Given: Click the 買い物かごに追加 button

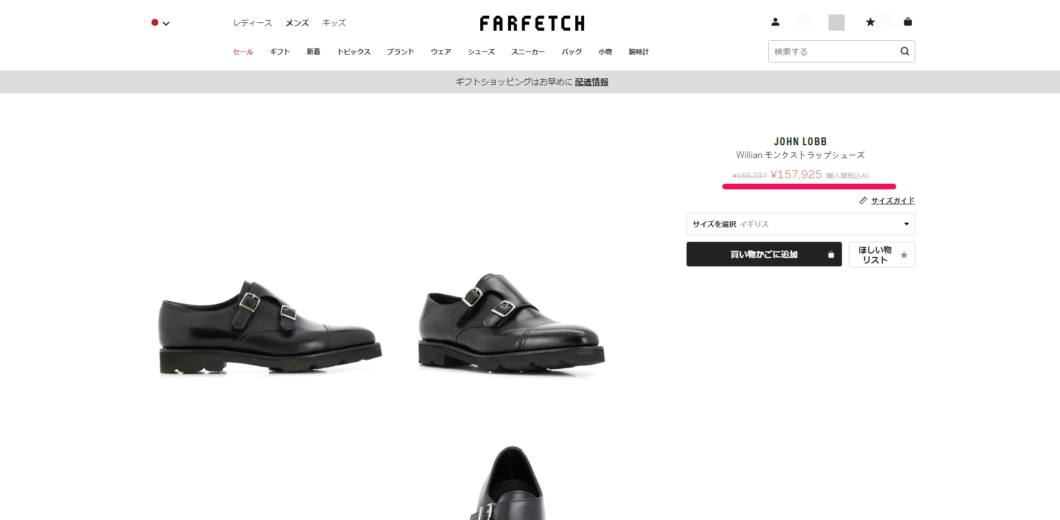Looking at the screenshot, I should pyautogui.click(x=764, y=254).
